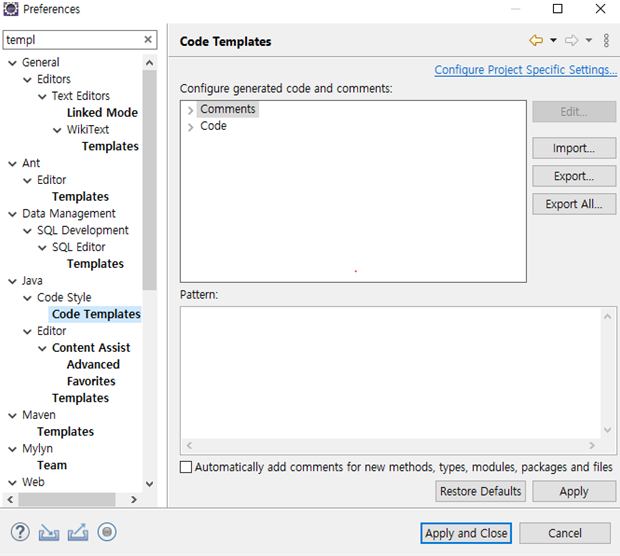This screenshot has width=620, height=556.
Task: Click the export preferences icon
Action: pyautogui.click(x=78, y=532)
